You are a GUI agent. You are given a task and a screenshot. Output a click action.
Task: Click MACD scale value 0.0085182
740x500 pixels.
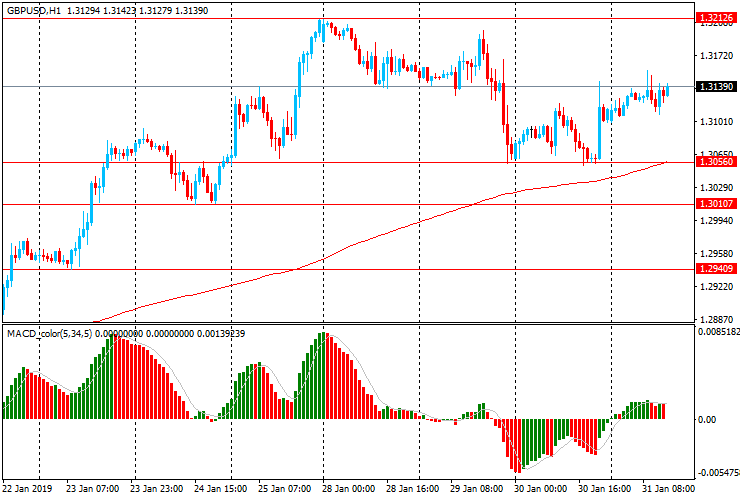click(718, 331)
